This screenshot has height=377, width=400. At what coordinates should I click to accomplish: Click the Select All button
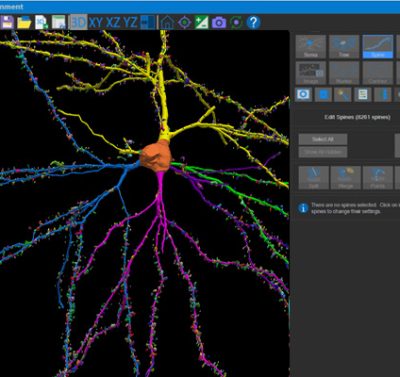(x=323, y=139)
